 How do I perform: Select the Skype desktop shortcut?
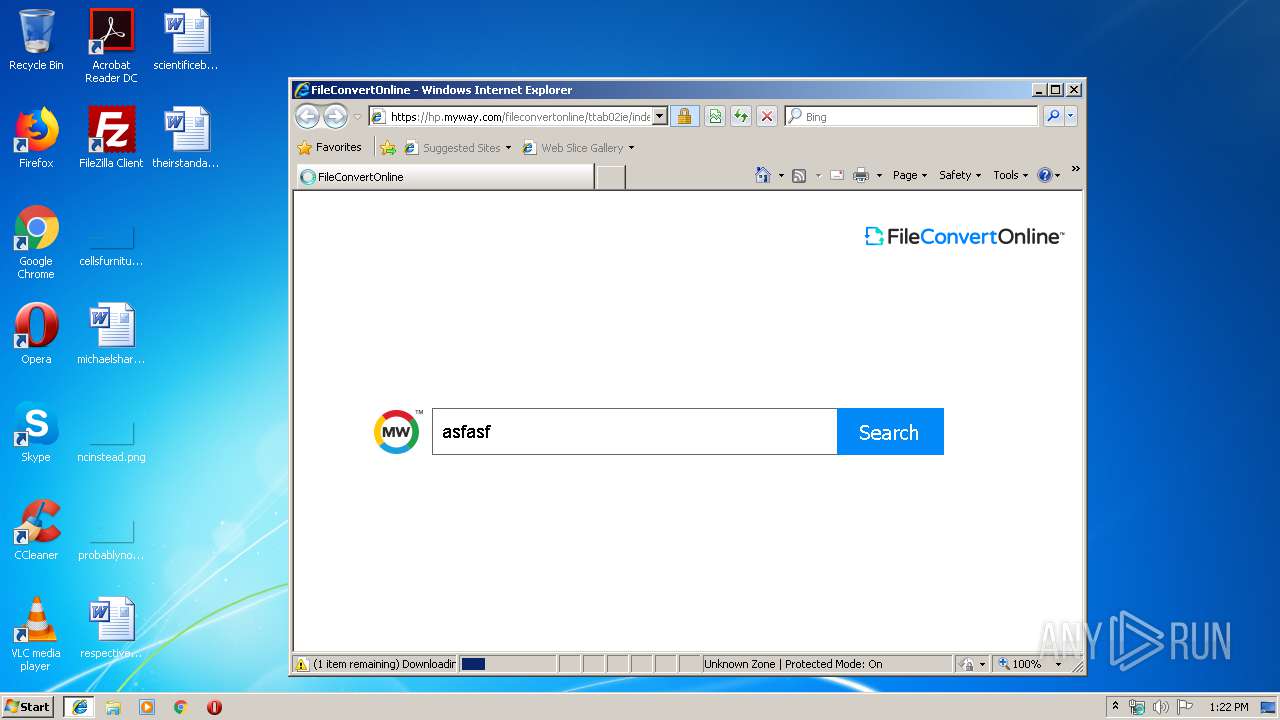pyautogui.click(x=36, y=432)
